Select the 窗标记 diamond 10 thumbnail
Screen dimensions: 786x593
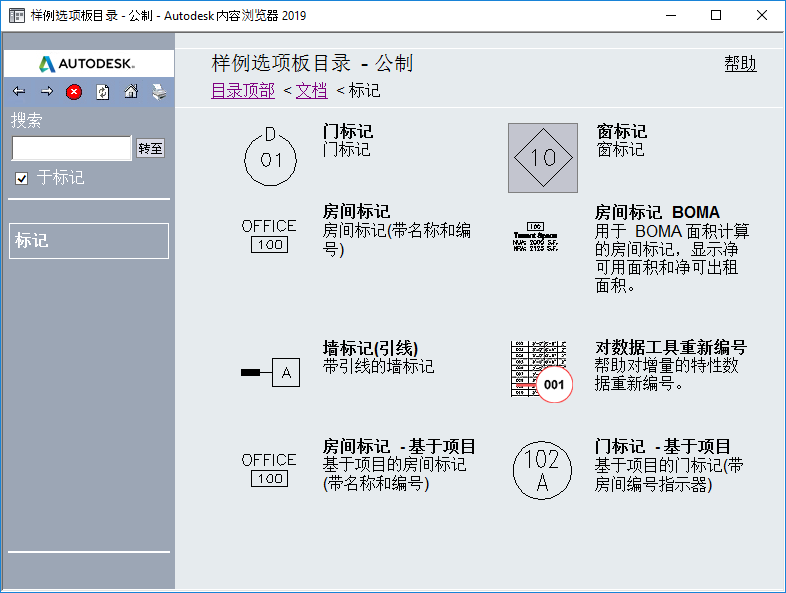543,158
